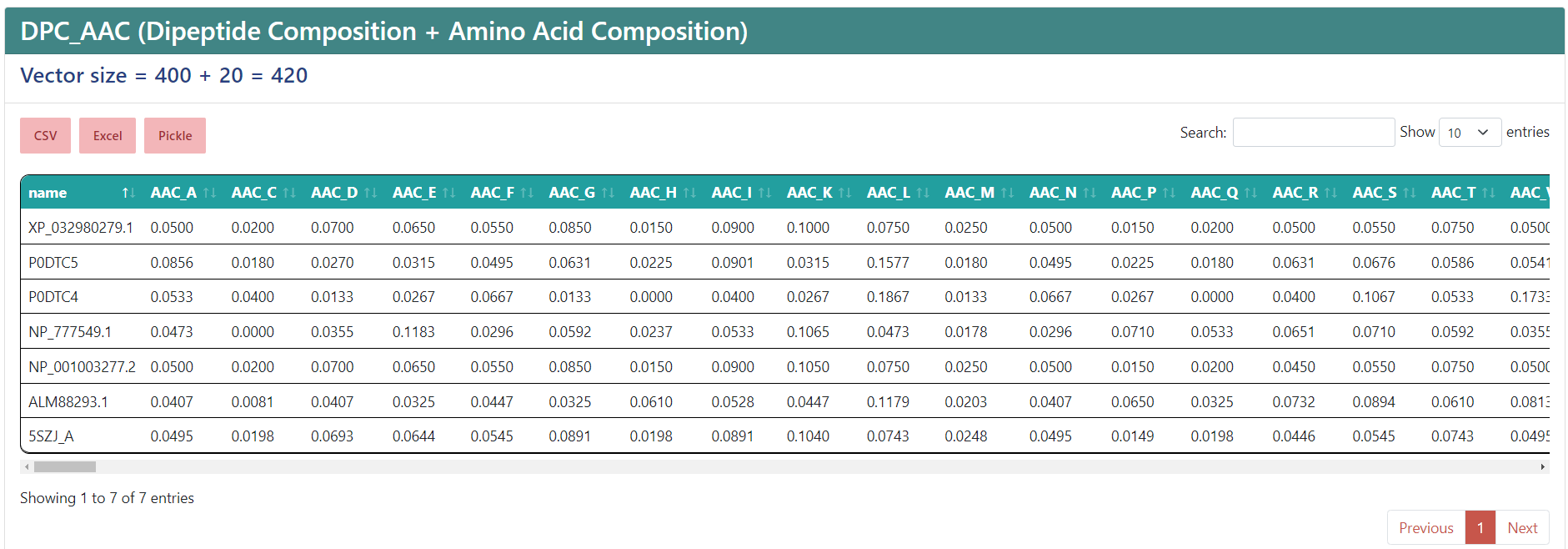Download the Pickle file
This screenshot has height=549, width=1568.
click(175, 136)
